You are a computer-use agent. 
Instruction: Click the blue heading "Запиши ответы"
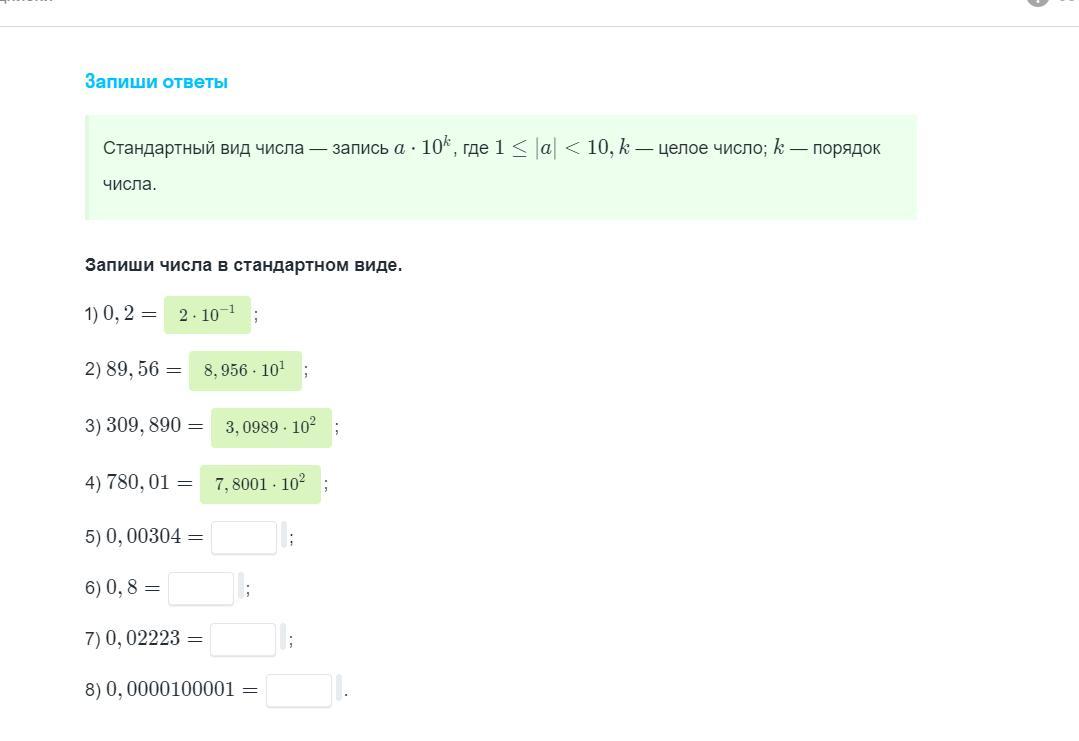(156, 82)
